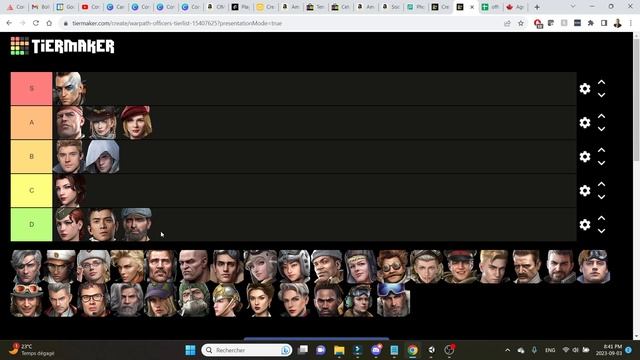This screenshot has width=640, height=360.
Task: Open the Windows Start menu
Action: pos(190,350)
